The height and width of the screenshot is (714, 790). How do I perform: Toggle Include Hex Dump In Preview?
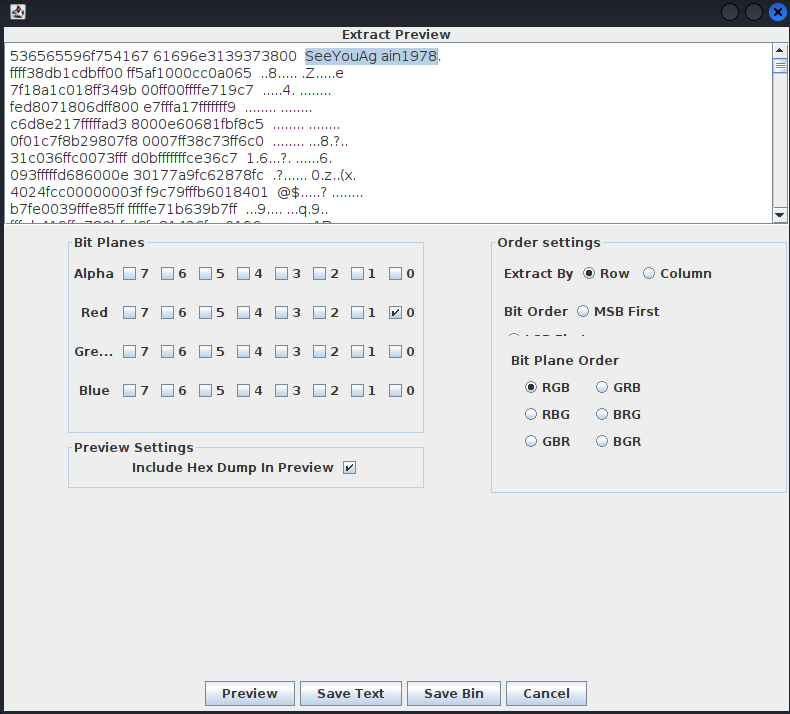tap(349, 468)
